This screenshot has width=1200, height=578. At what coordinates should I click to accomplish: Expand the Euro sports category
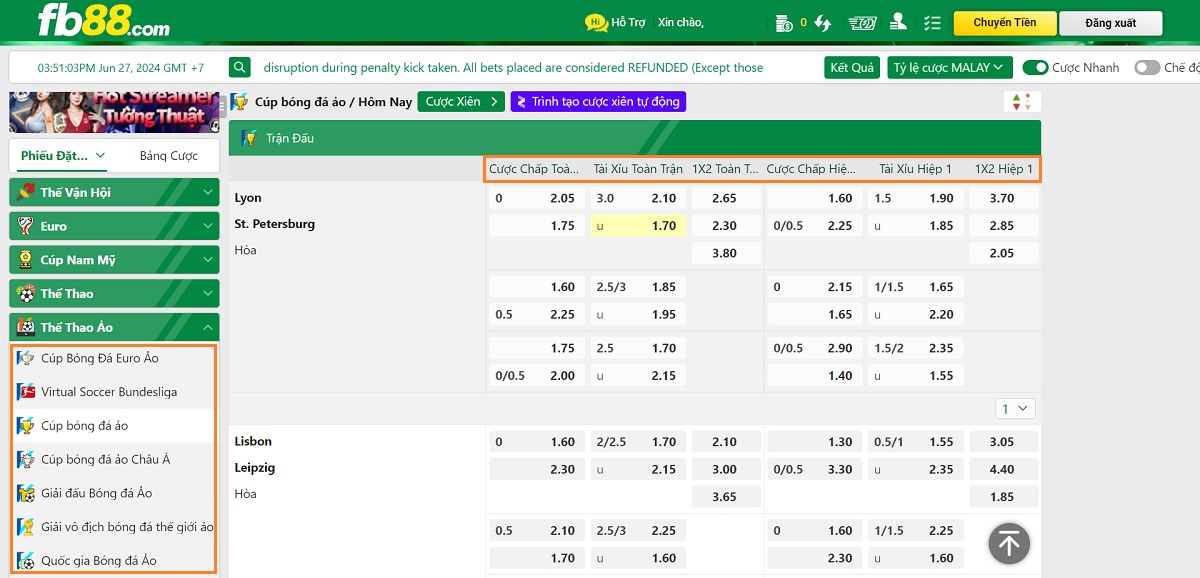(113, 226)
